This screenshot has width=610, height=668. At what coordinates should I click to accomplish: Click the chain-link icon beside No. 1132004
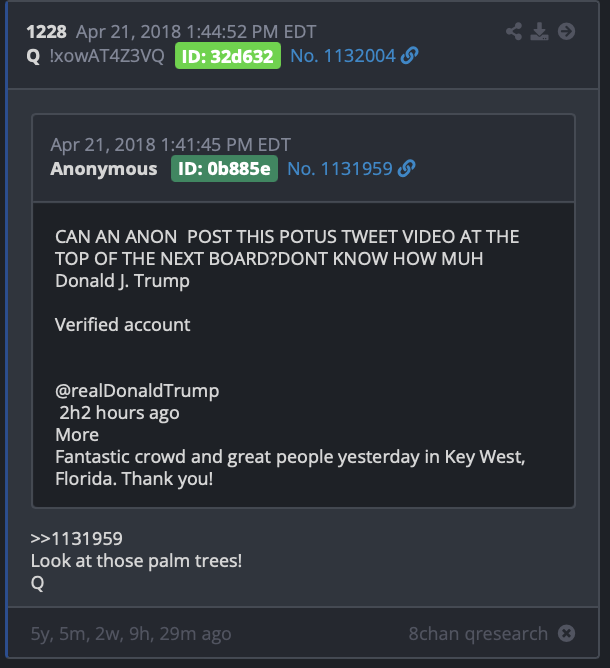tap(409, 56)
